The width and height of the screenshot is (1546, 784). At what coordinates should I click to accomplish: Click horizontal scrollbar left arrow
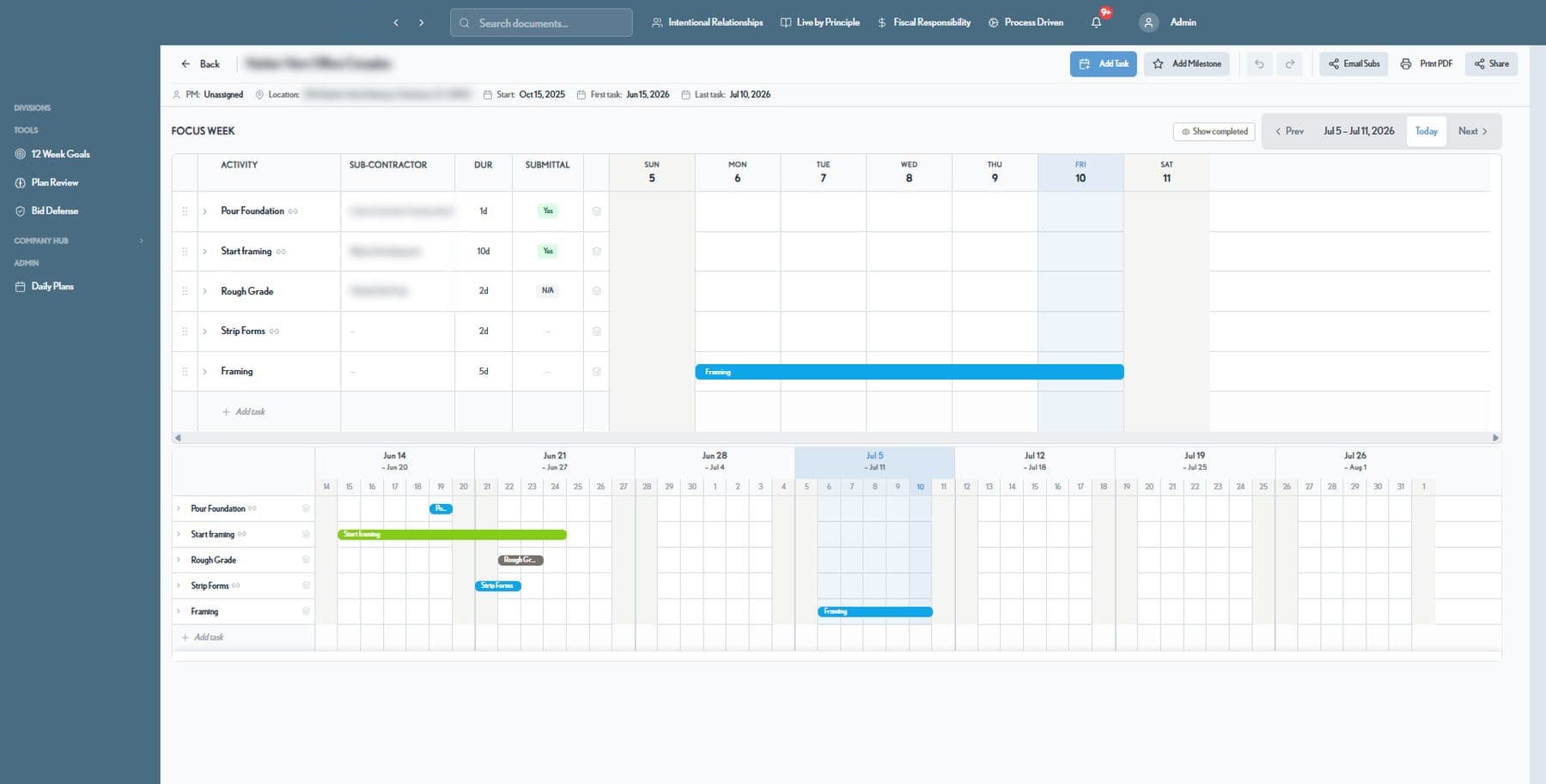click(x=178, y=438)
